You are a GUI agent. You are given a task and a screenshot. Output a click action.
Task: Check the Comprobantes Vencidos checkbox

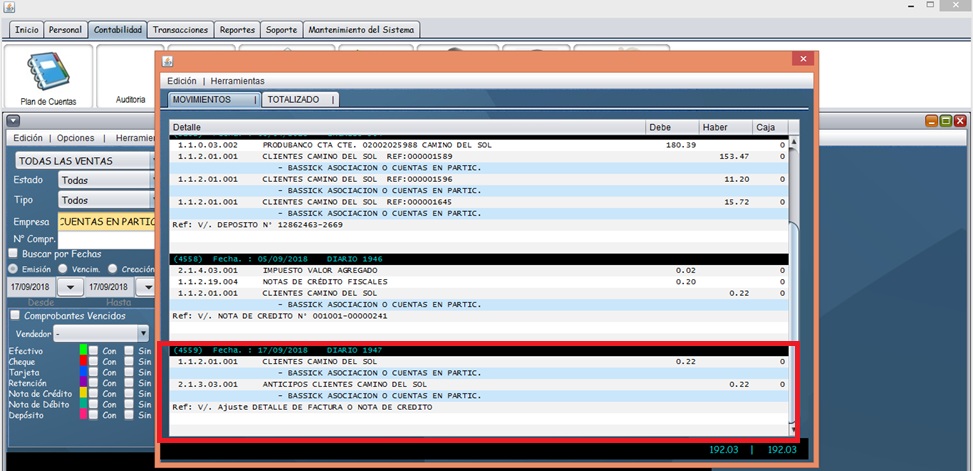point(14,316)
